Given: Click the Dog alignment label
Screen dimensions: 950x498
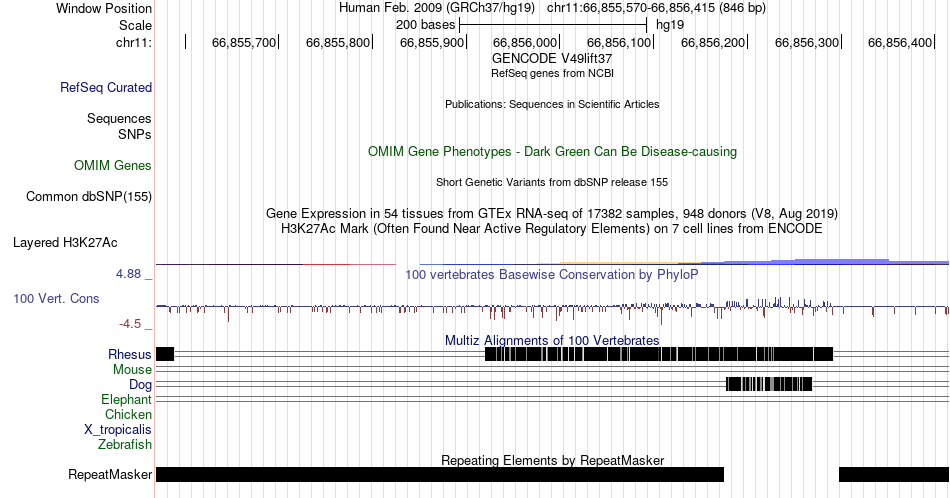Looking at the screenshot, I should (x=140, y=385).
